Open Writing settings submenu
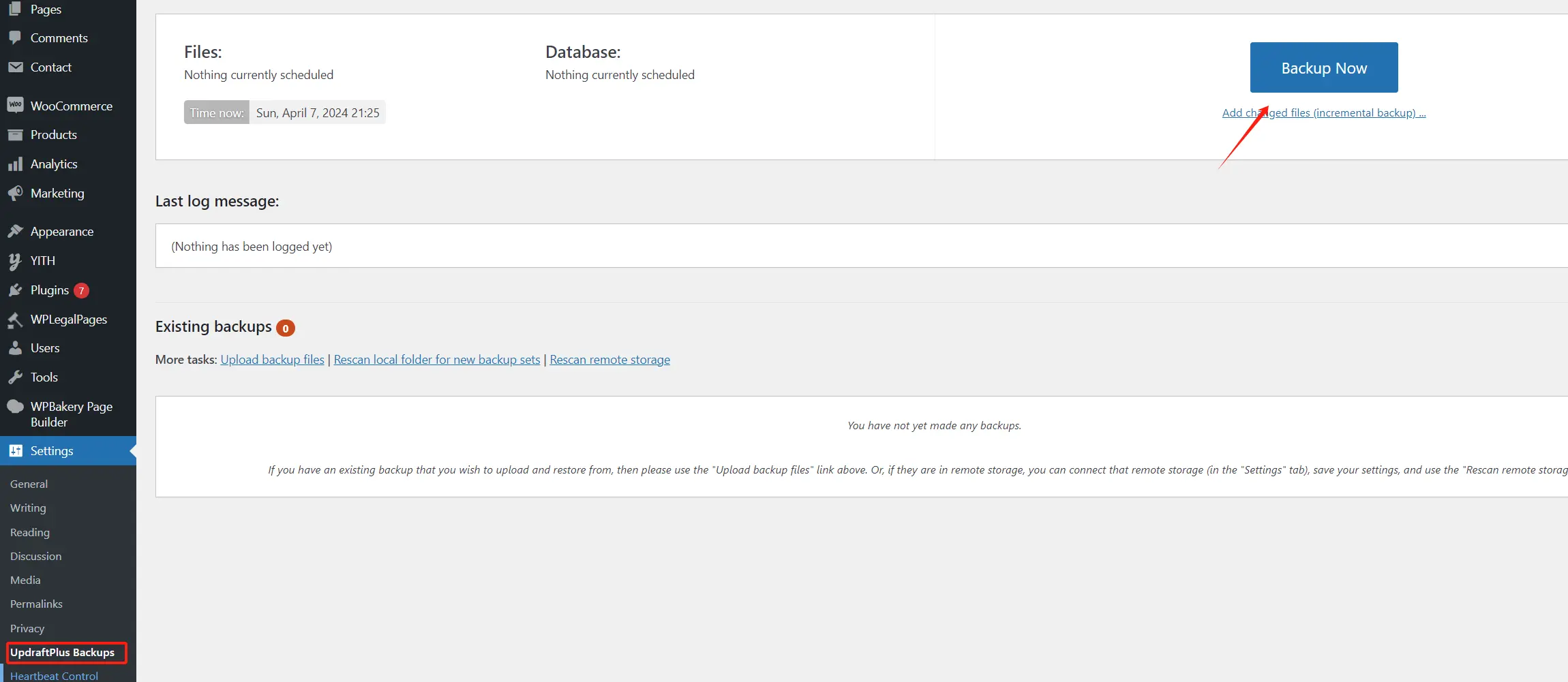This screenshot has height=682, width=1568. click(x=28, y=508)
